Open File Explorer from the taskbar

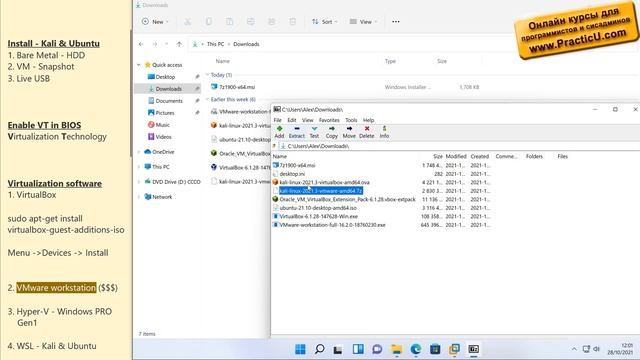[396, 349]
